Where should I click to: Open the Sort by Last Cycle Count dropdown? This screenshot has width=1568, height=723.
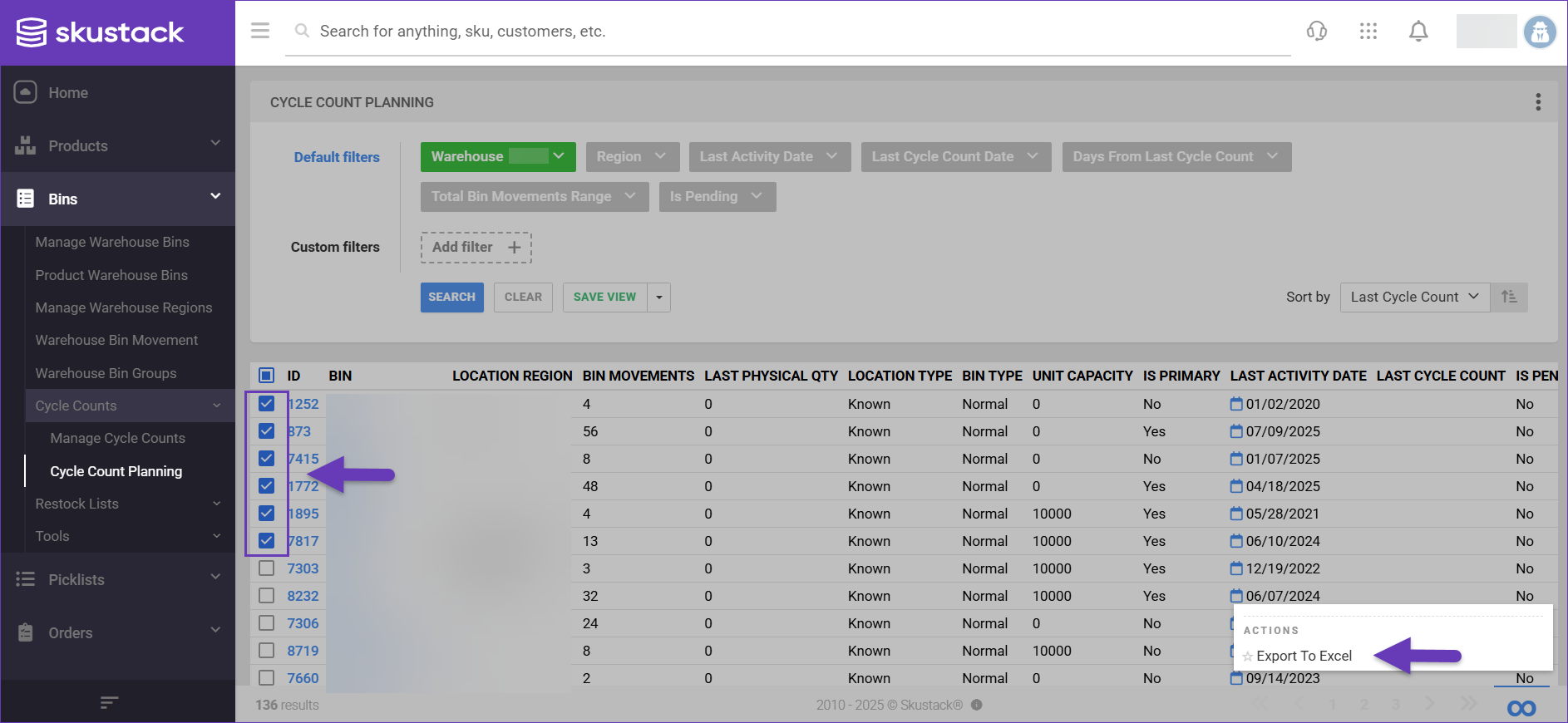click(x=1414, y=297)
